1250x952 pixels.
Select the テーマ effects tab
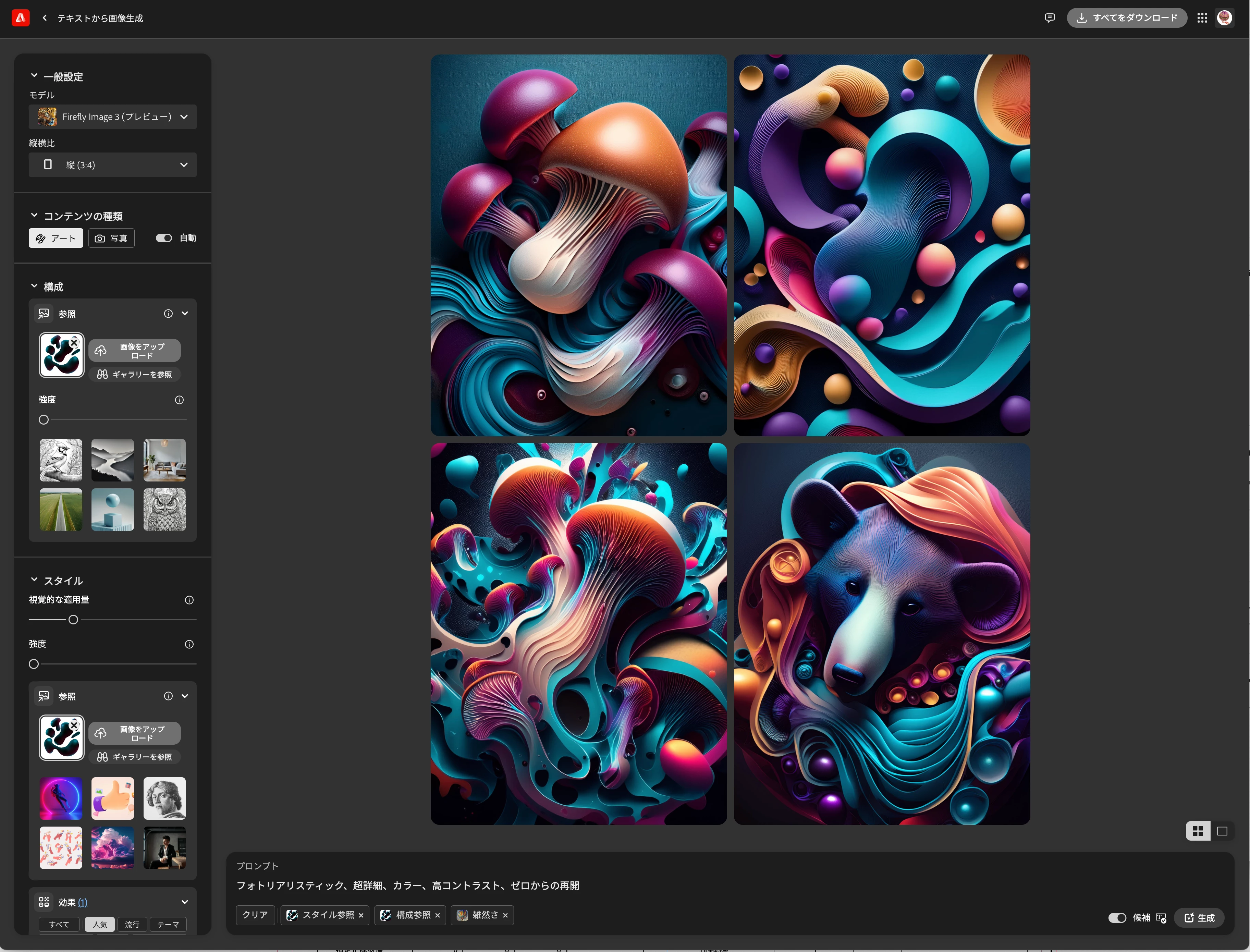[168, 924]
